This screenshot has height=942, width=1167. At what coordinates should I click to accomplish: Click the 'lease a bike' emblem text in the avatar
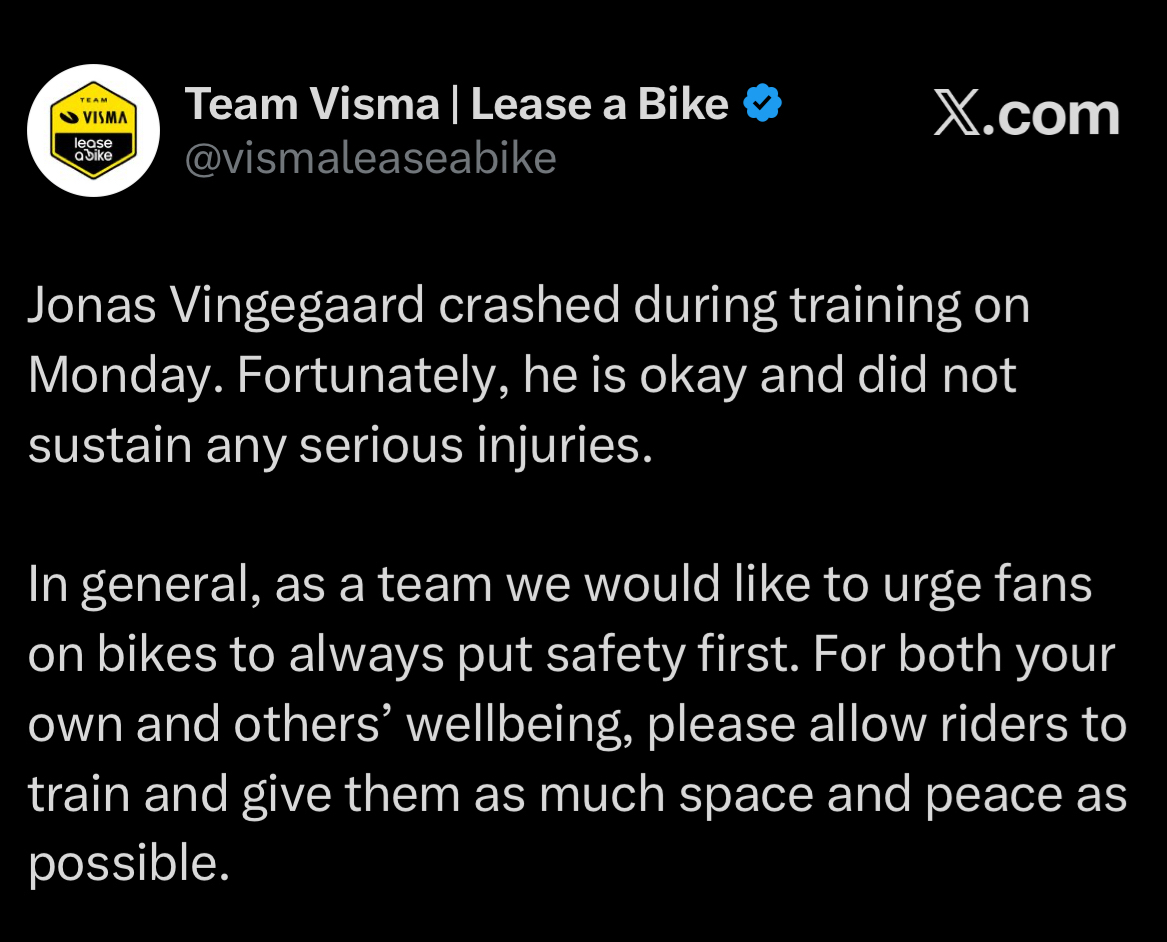(93, 149)
